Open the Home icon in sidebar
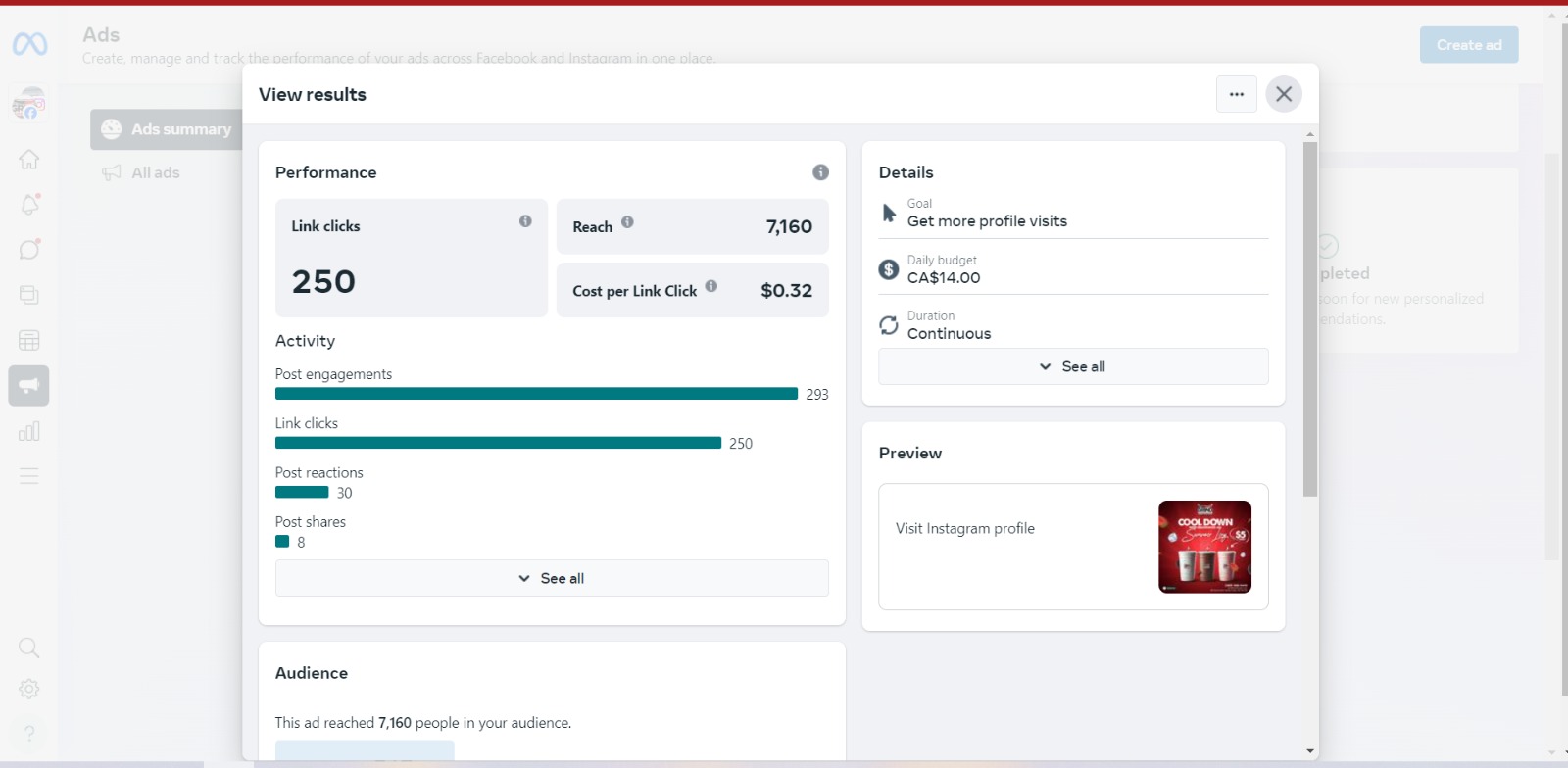The width and height of the screenshot is (1568, 768). click(29, 159)
